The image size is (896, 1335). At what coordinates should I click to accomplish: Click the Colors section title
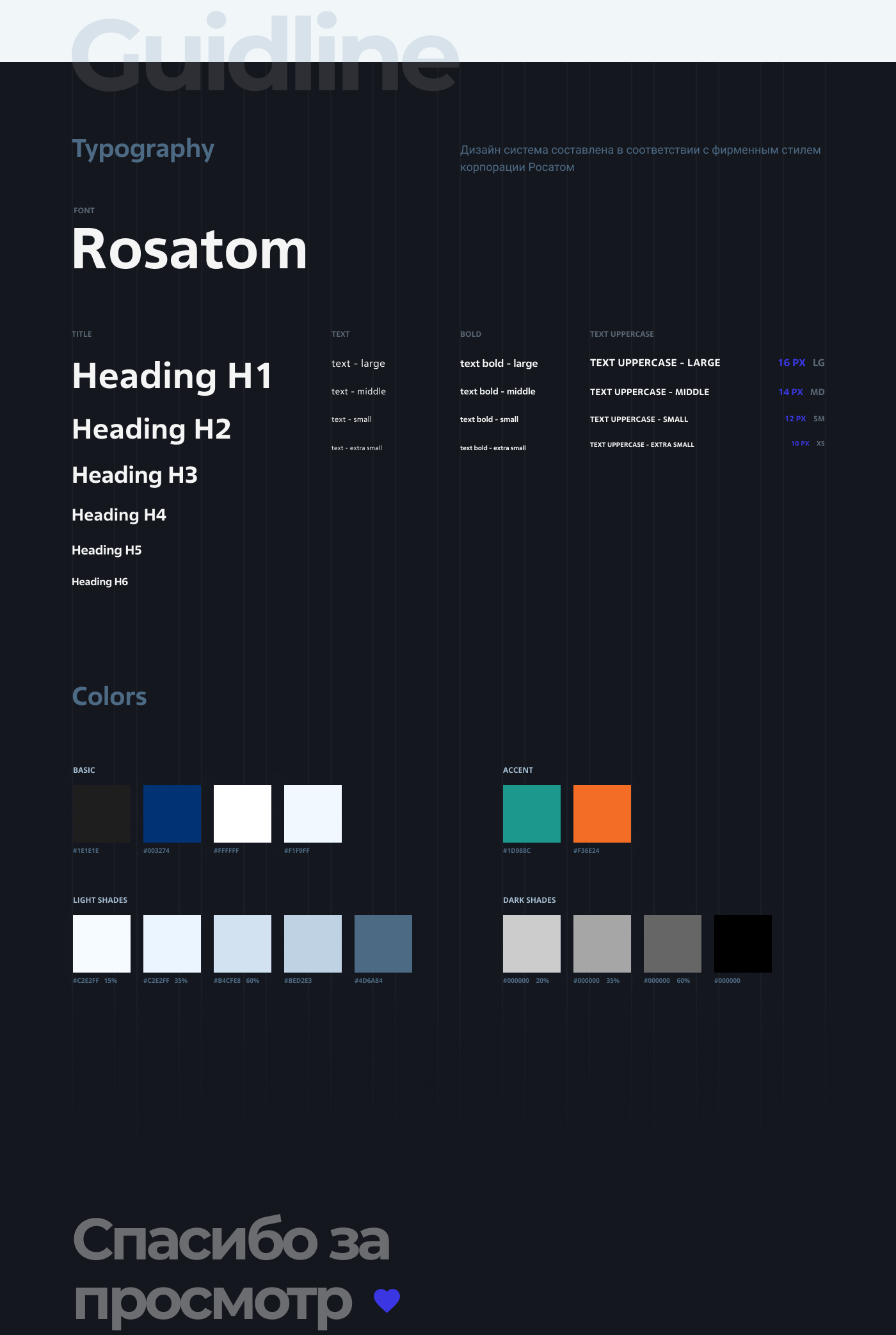[109, 697]
